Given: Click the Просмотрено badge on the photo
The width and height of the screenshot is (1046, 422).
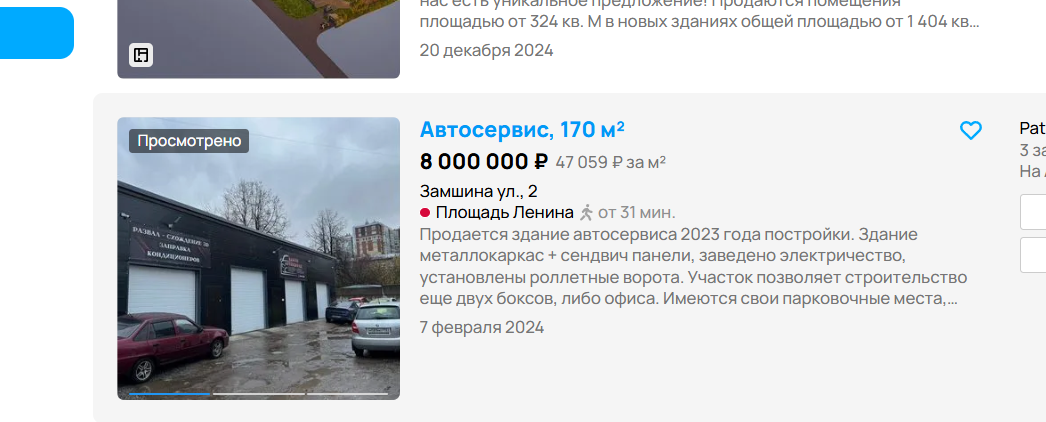Looking at the screenshot, I should [189, 141].
